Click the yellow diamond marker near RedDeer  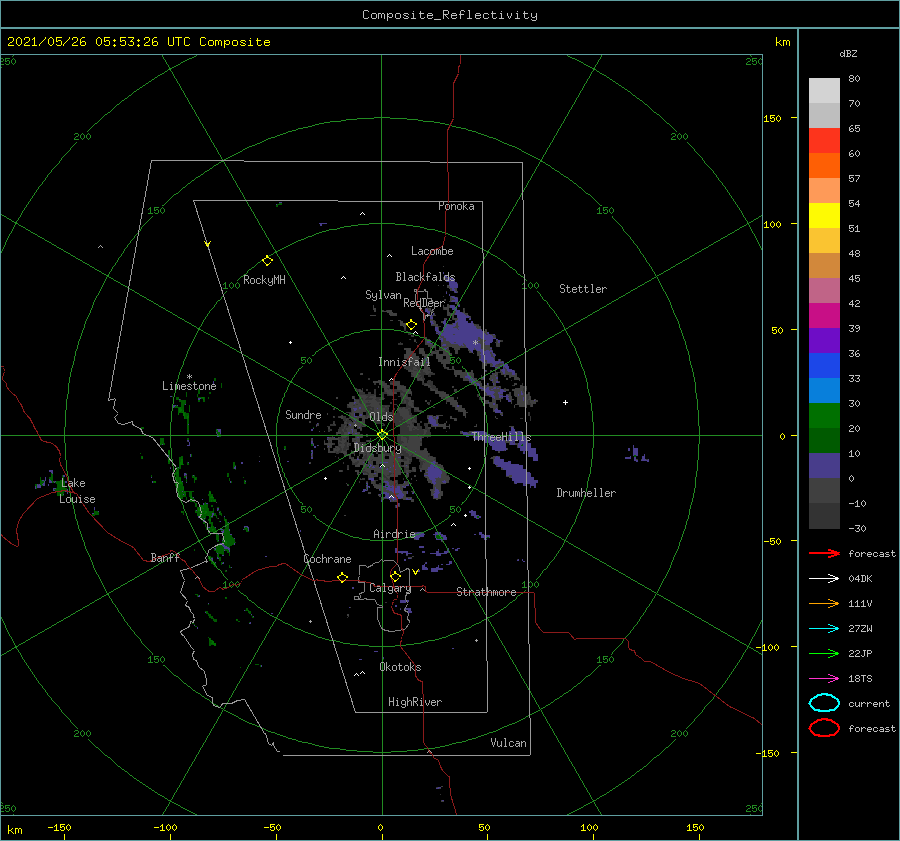click(x=411, y=325)
